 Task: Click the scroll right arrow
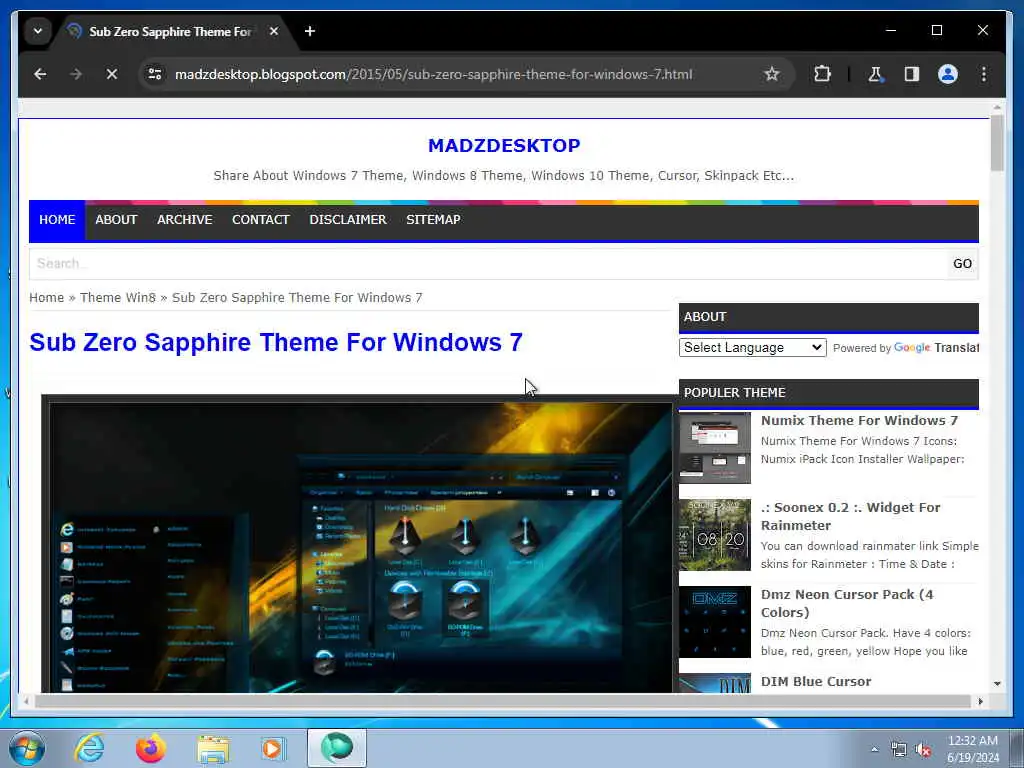pos(980,701)
